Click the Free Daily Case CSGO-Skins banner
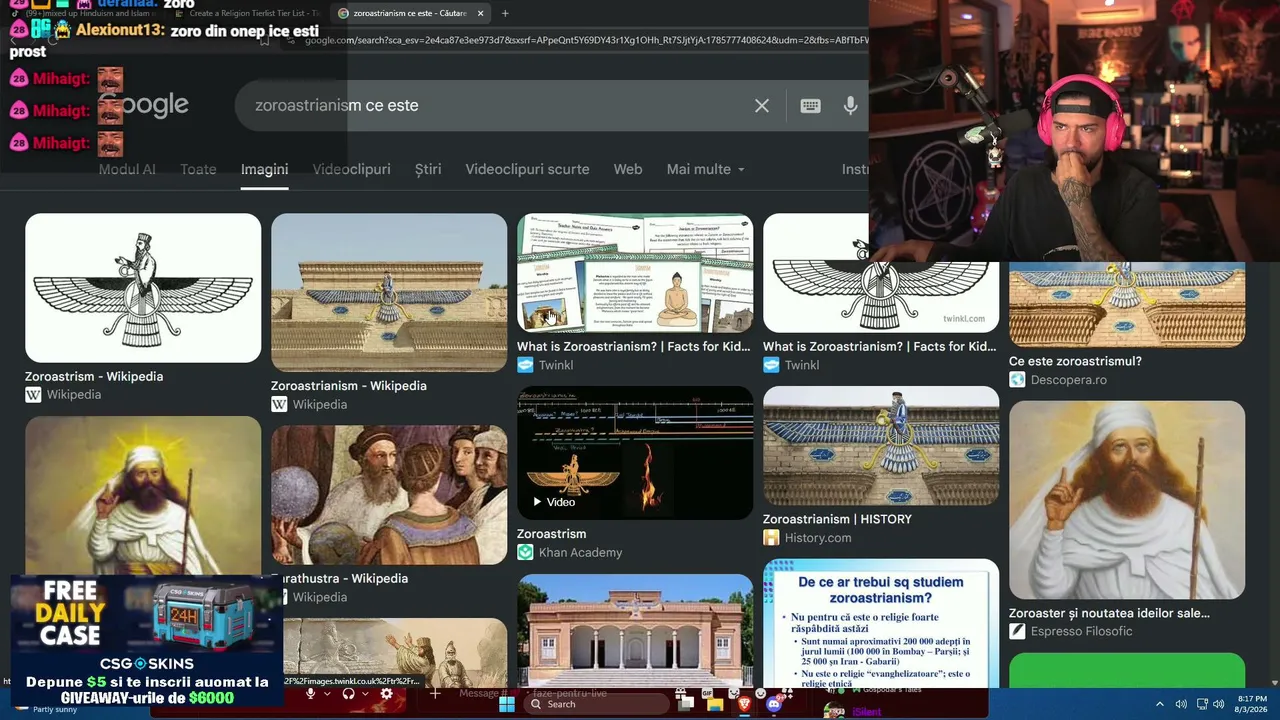The image size is (1280, 720). (x=147, y=641)
